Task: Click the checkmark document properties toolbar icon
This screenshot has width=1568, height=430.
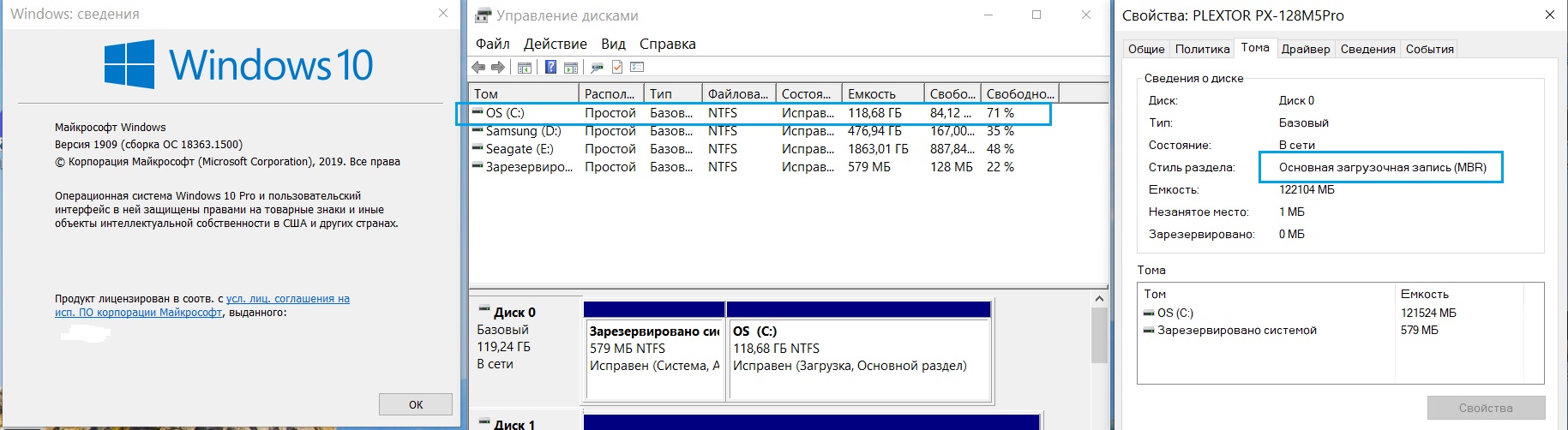Action: [616, 67]
